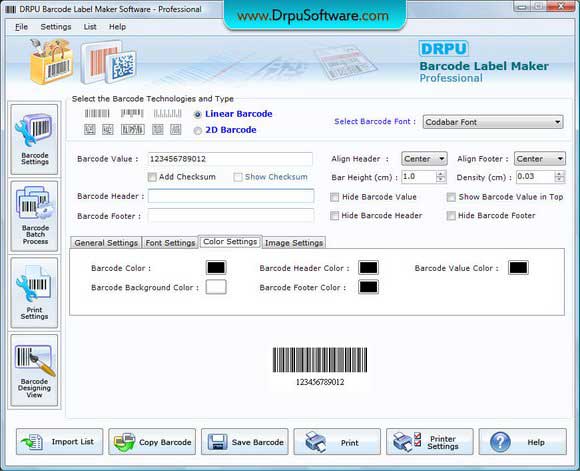580x471 pixels.
Task: Click the Barcode Header text field
Action: tap(231, 196)
